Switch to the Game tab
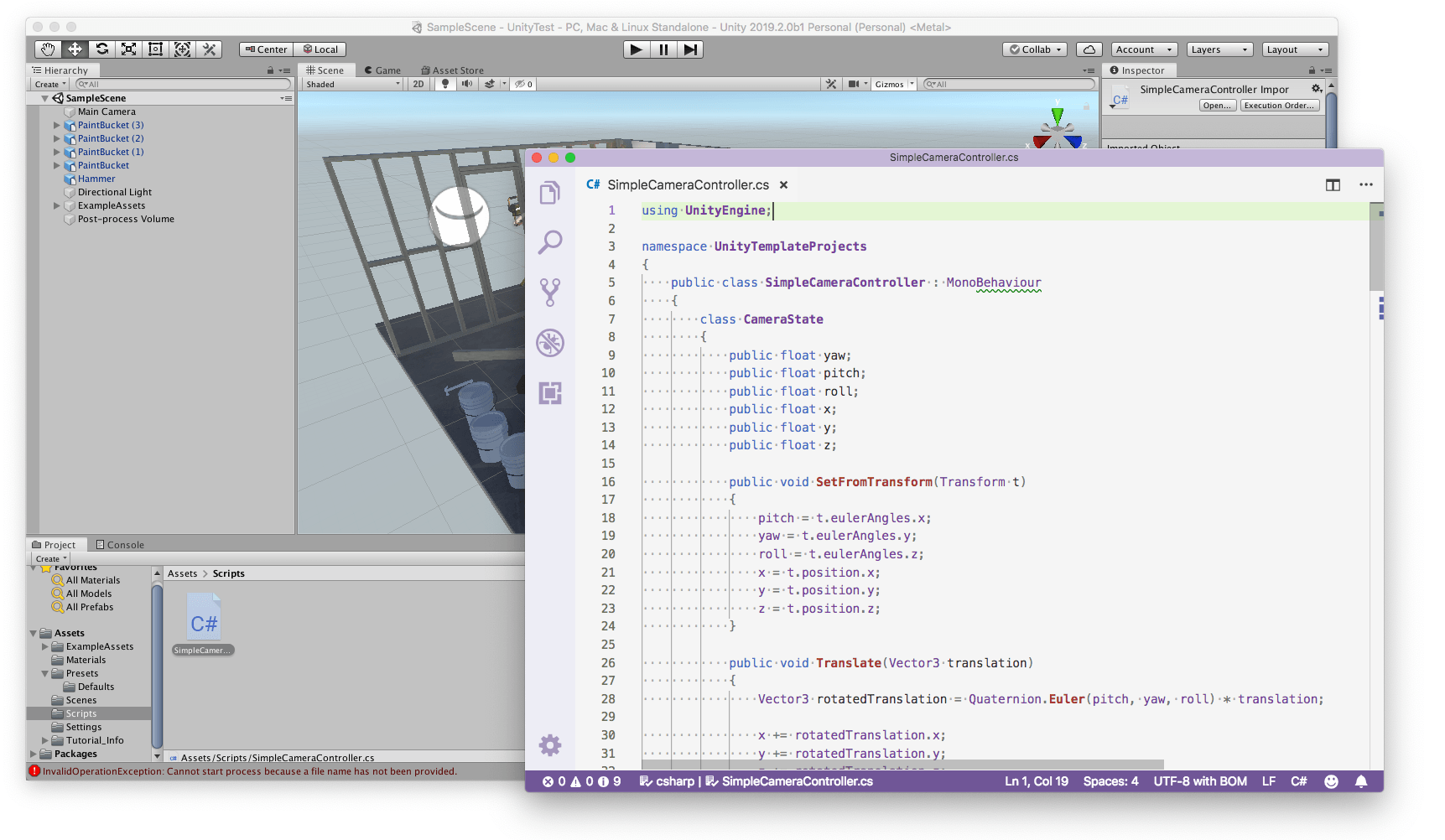 (382, 70)
